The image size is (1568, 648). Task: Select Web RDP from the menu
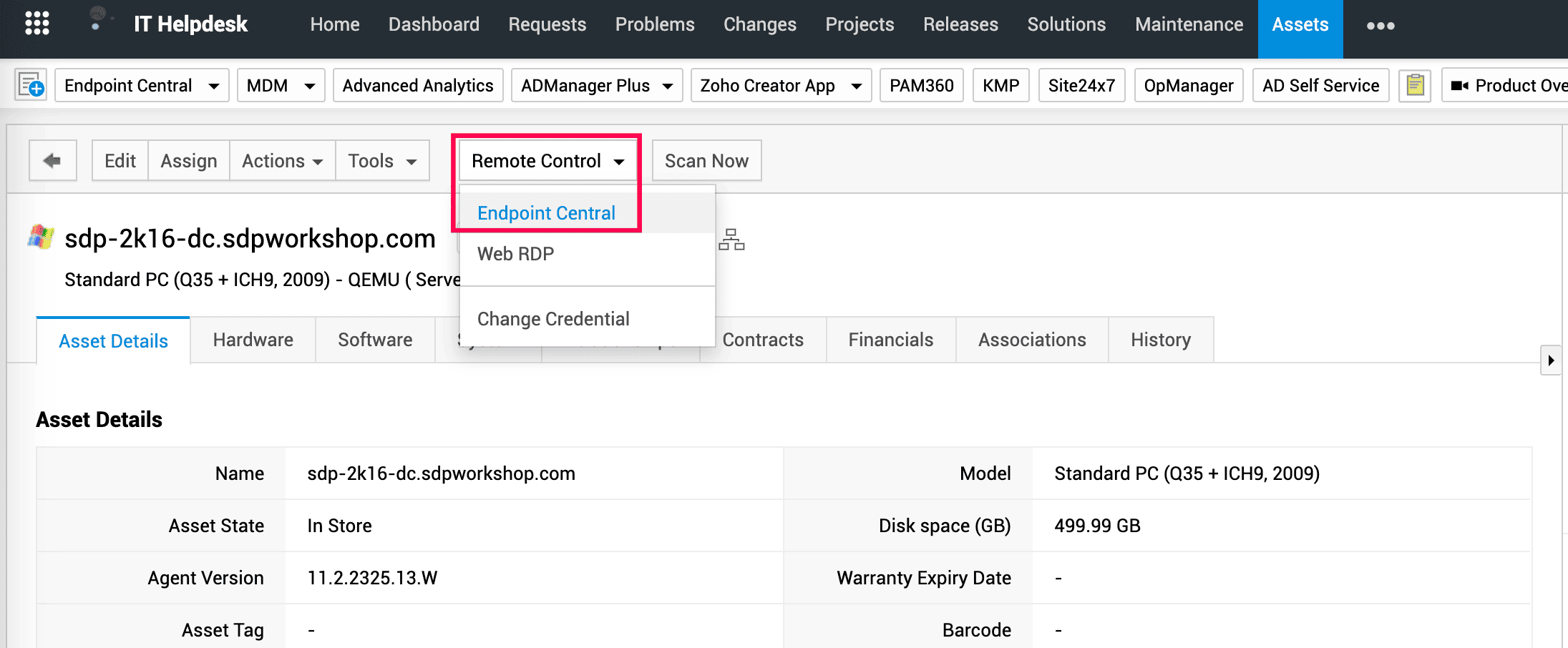pyautogui.click(x=515, y=254)
